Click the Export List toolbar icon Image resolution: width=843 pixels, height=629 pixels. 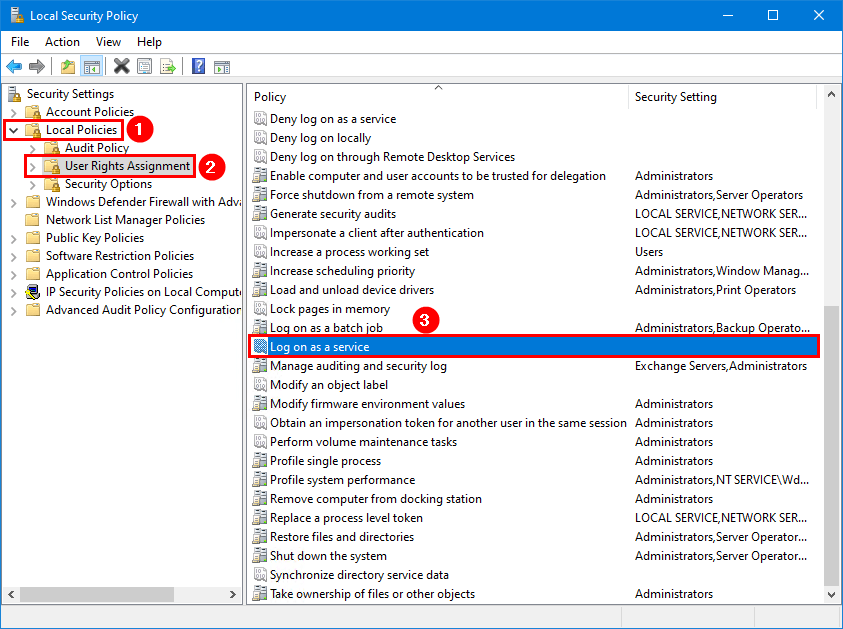[x=168, y=67]
